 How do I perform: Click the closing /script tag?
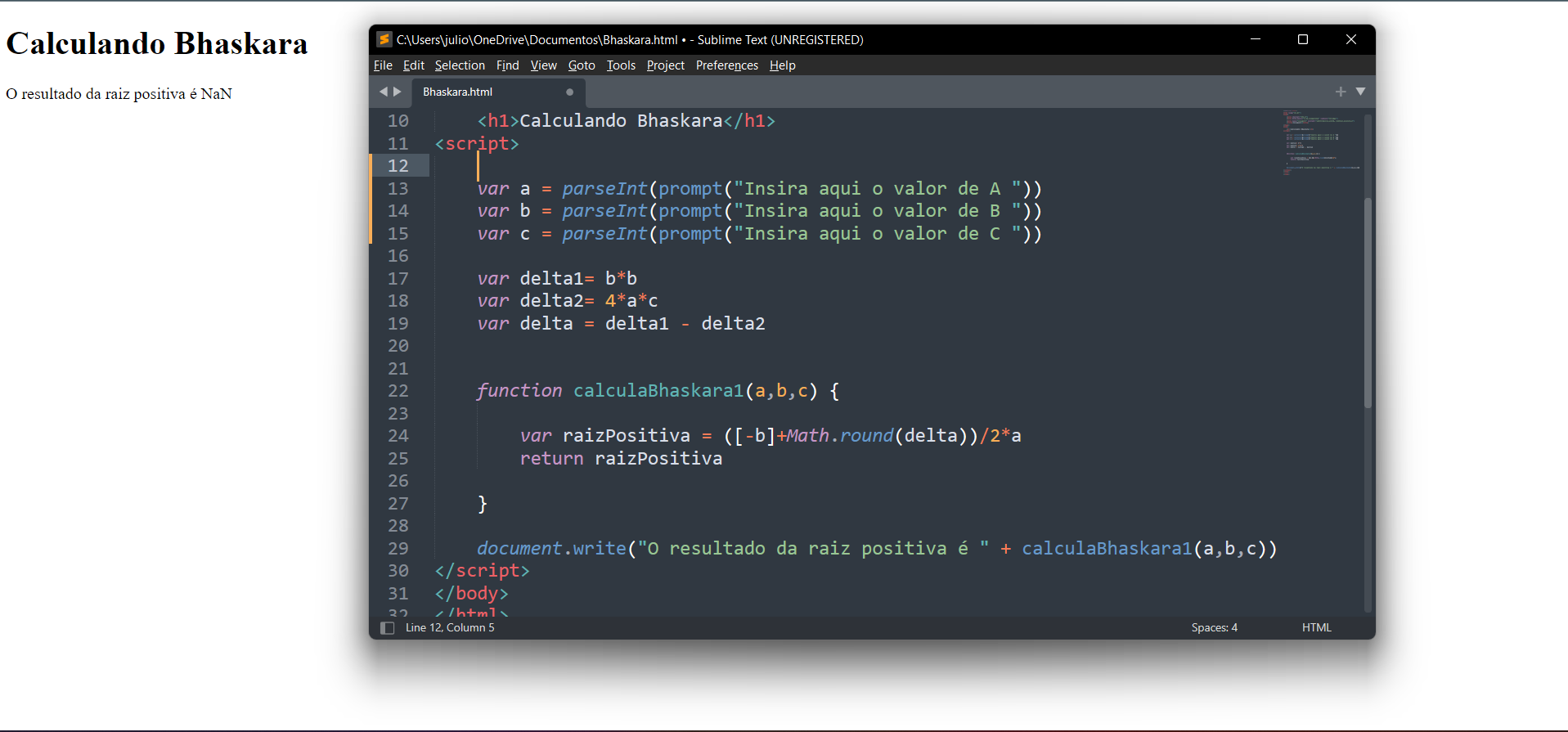point(483,571)
